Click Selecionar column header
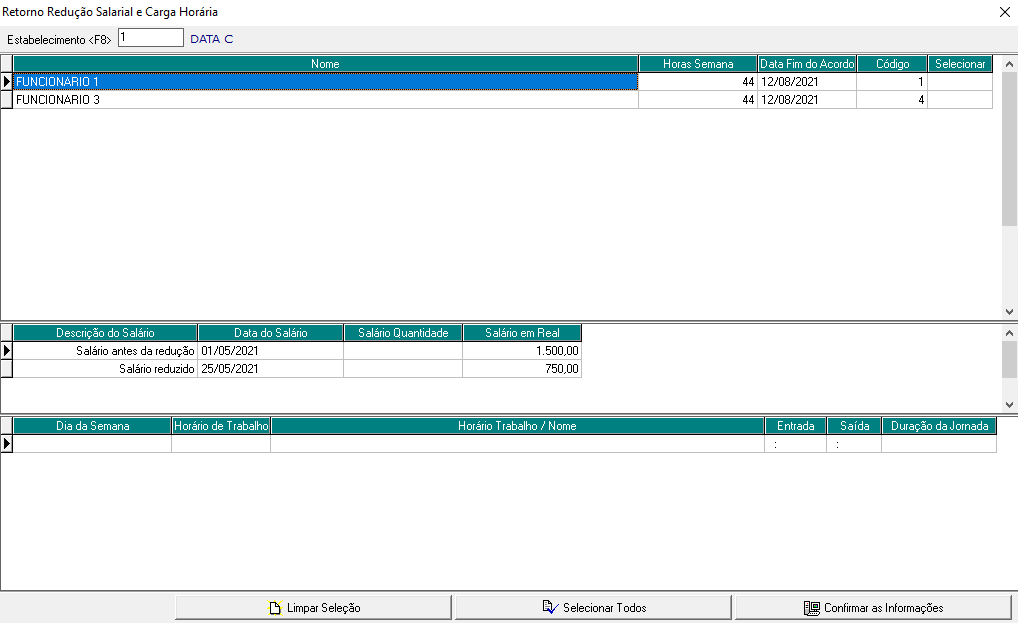1018x623 pixels. 960,64
